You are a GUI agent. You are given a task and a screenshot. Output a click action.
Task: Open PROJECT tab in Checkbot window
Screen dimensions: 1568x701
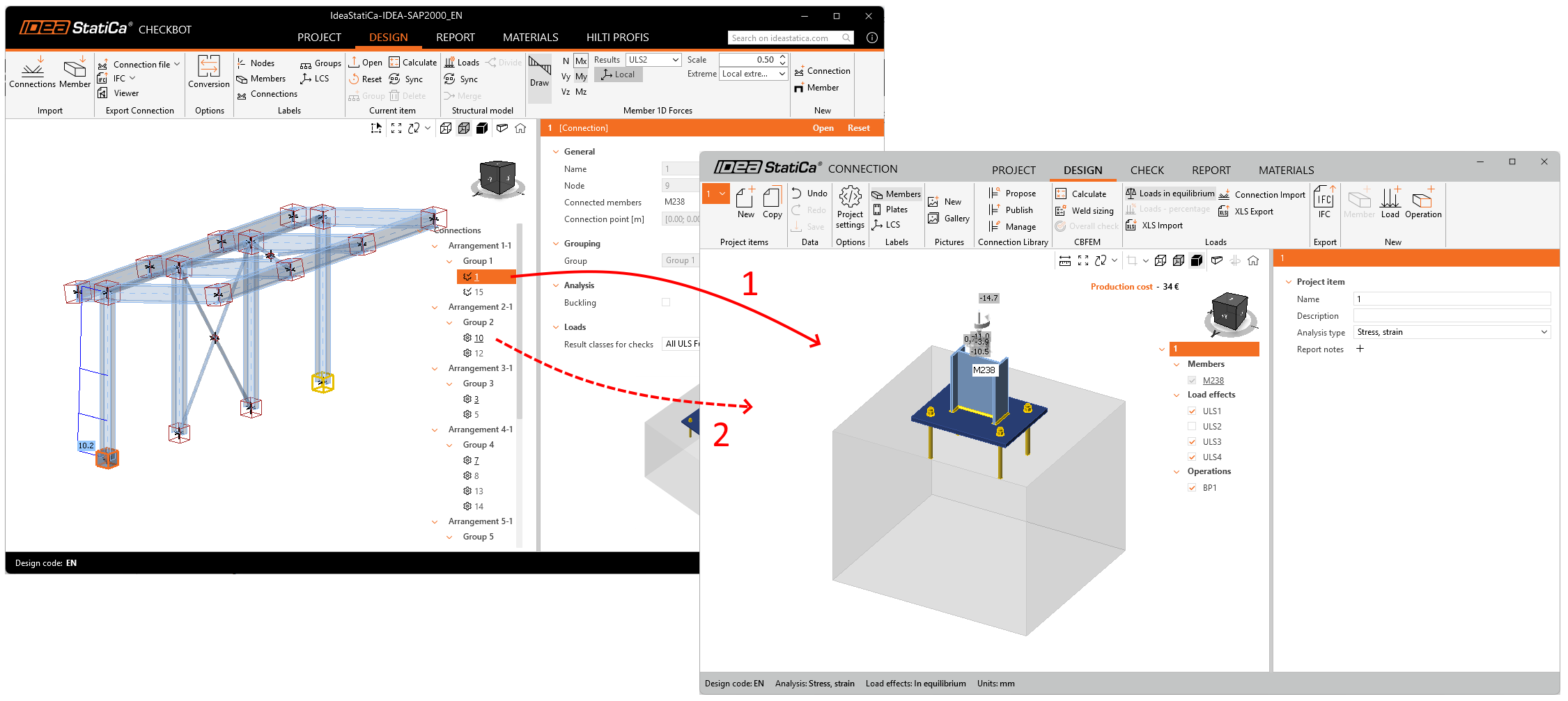[319, 38]
